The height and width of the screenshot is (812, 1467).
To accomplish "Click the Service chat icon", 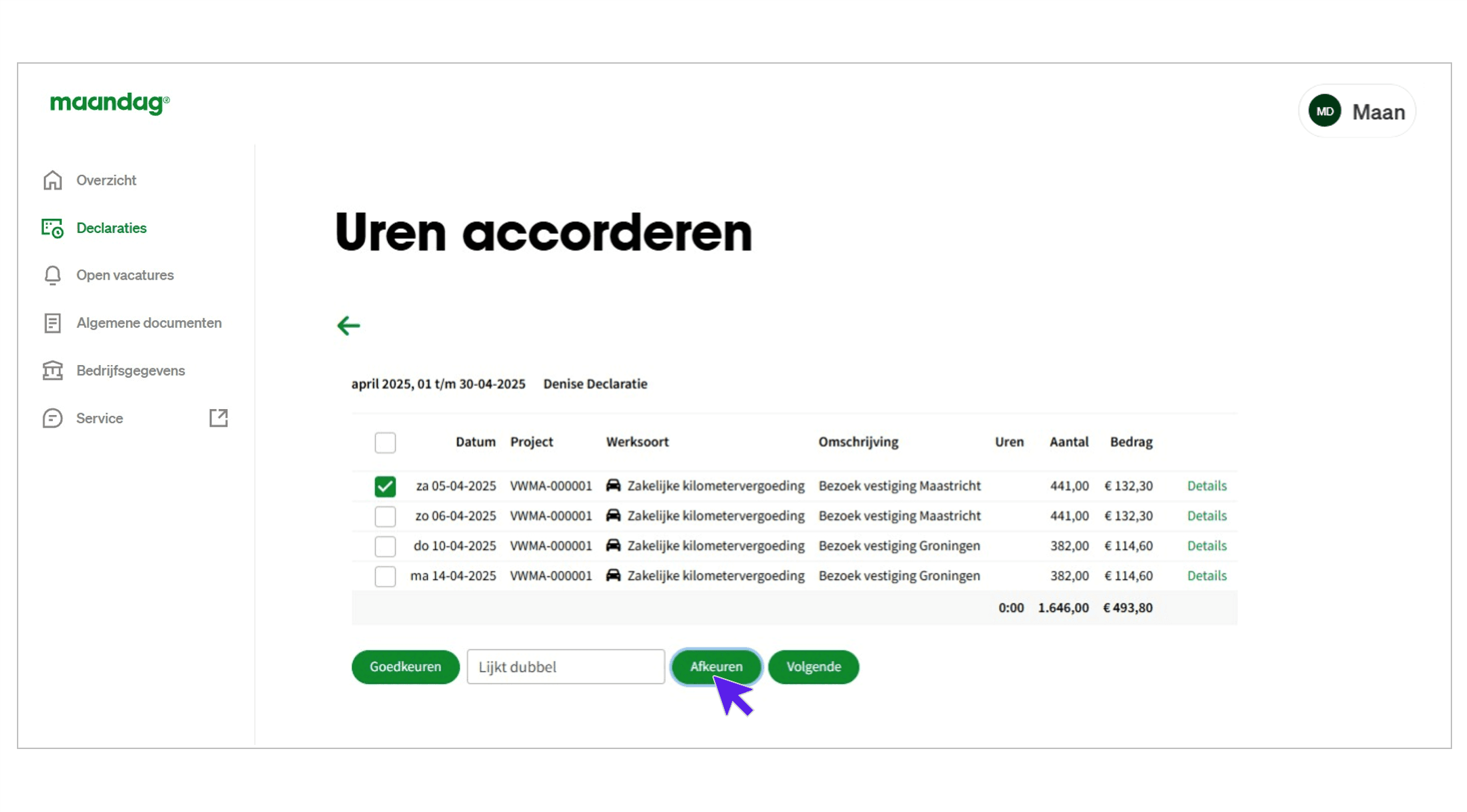I will pyautogui.click(x=53, y=418).
